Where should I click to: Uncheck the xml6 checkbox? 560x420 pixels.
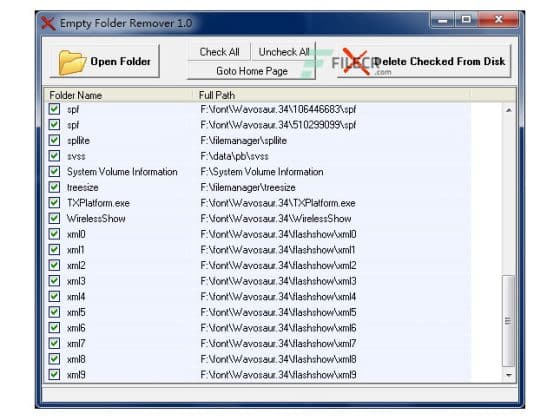coord(54,328)
